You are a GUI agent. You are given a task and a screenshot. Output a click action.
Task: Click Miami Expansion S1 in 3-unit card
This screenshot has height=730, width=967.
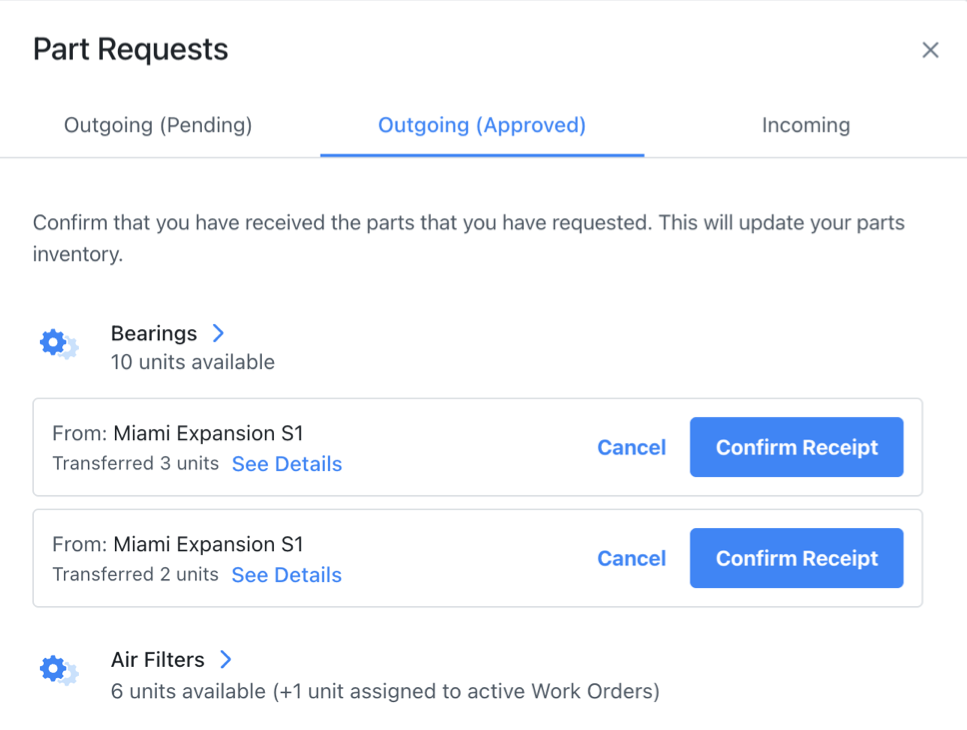208,433
